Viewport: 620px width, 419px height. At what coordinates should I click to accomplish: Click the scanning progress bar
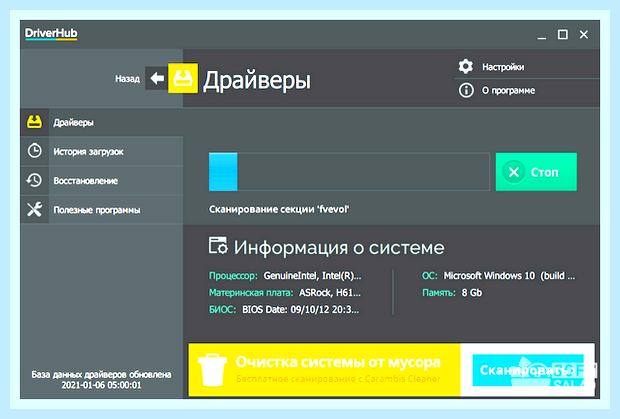349,172
